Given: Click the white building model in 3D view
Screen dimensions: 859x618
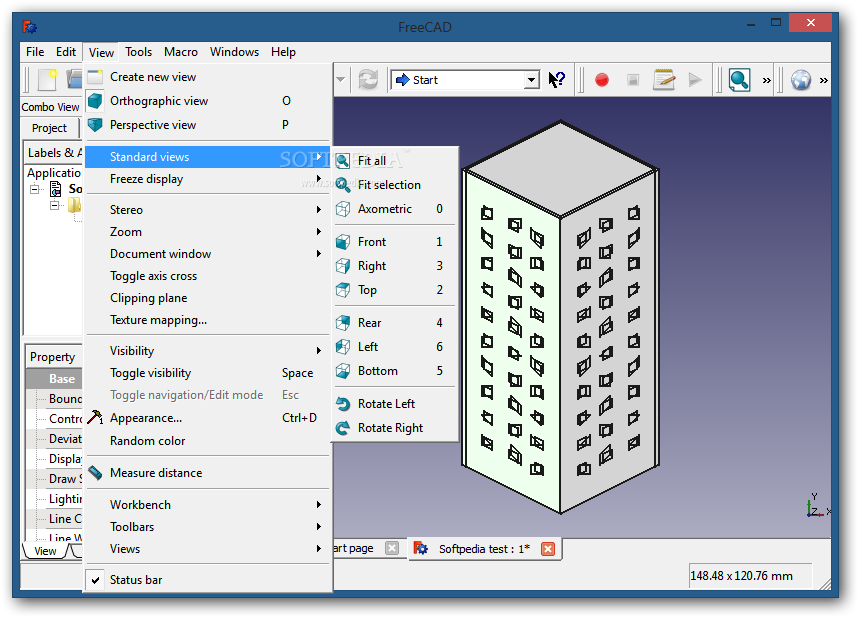Looking at the screenshot, I should pyautogui.click(x=560, y=316).
